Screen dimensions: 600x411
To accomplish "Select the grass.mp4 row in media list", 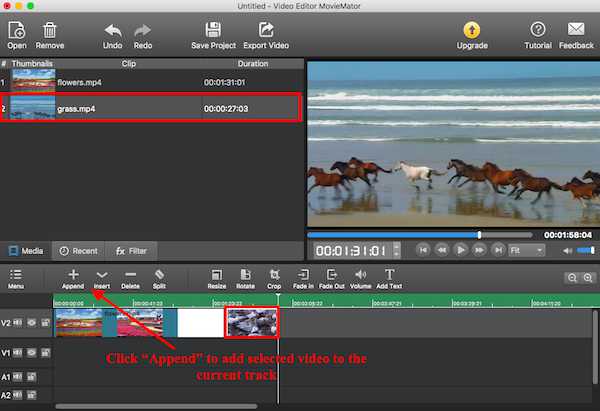I will pos(151,108).
